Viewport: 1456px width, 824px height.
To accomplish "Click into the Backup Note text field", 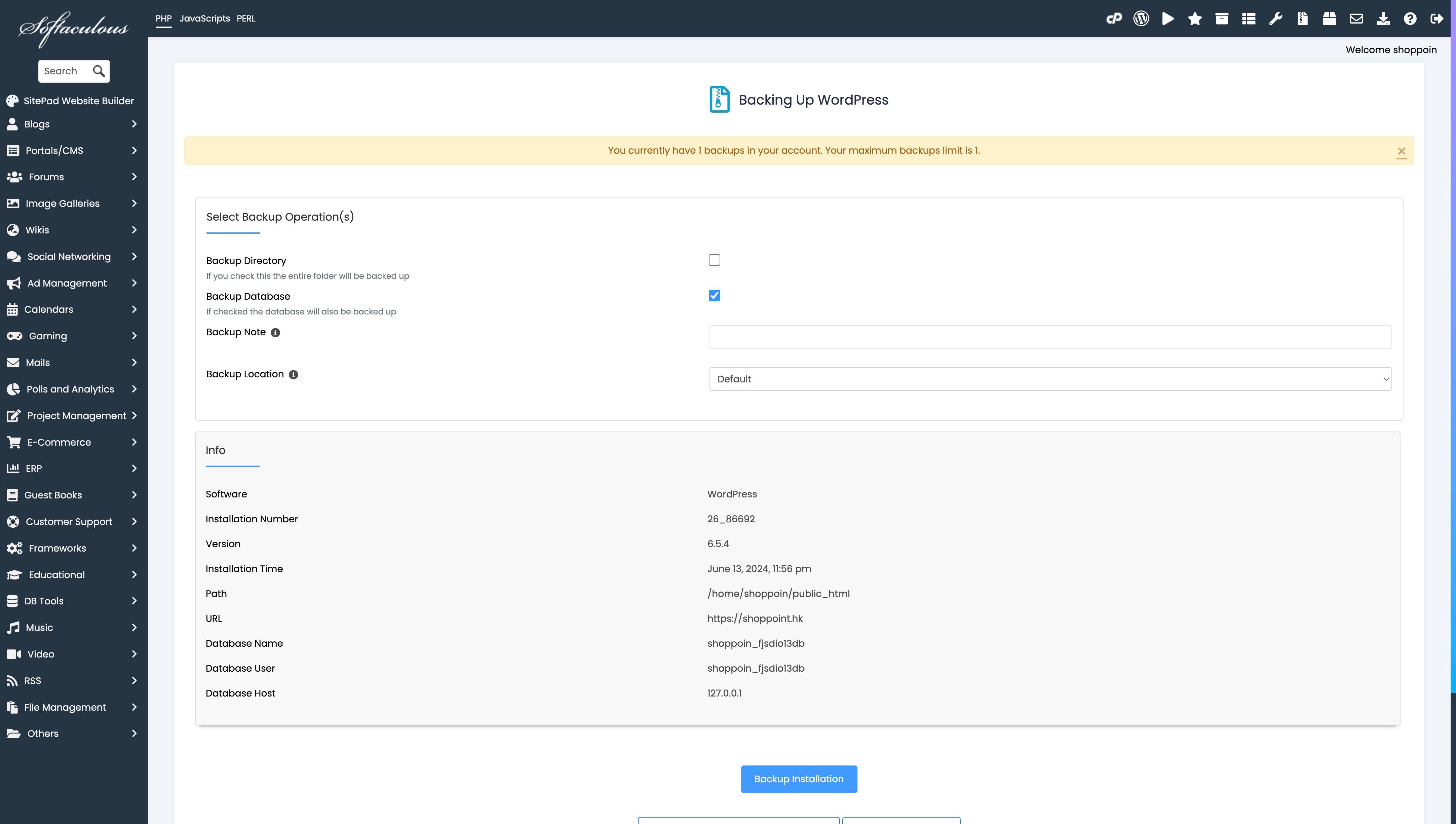I will pos(1050,337).
